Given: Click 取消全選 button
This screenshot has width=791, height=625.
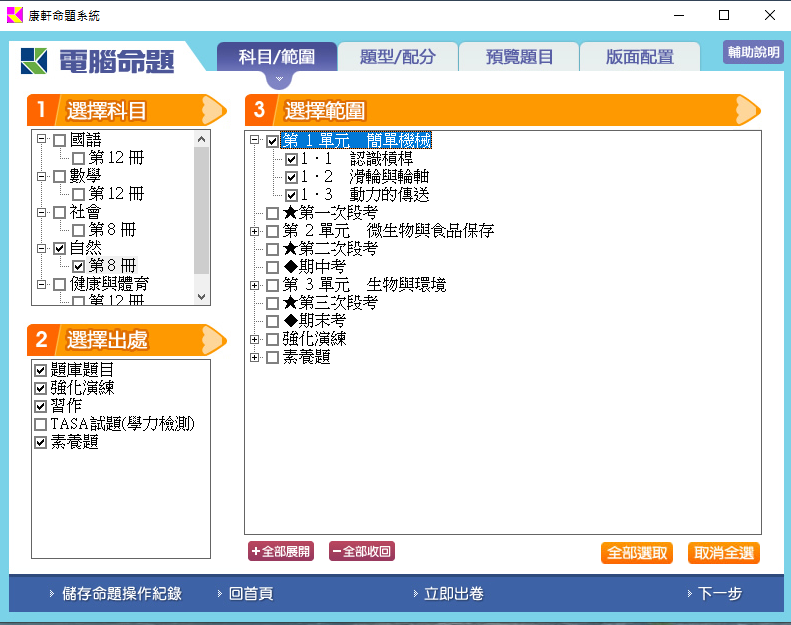Looking at the screenshot, I should pos(724,553).
